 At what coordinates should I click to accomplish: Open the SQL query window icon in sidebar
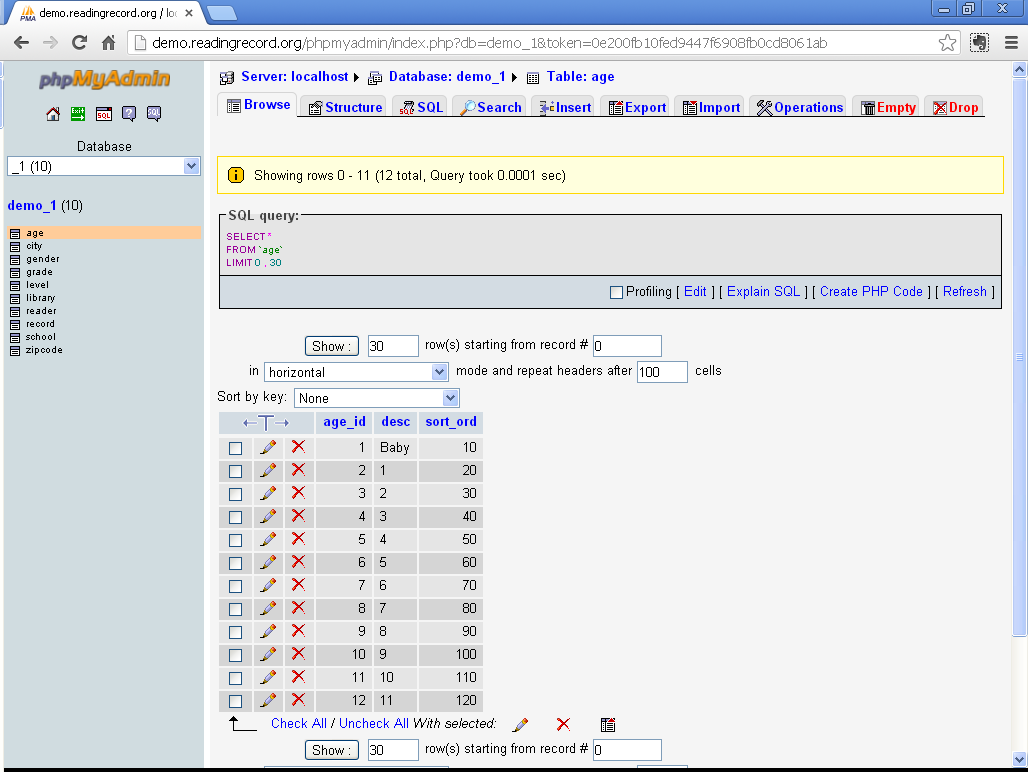click(x=104, y=114)
